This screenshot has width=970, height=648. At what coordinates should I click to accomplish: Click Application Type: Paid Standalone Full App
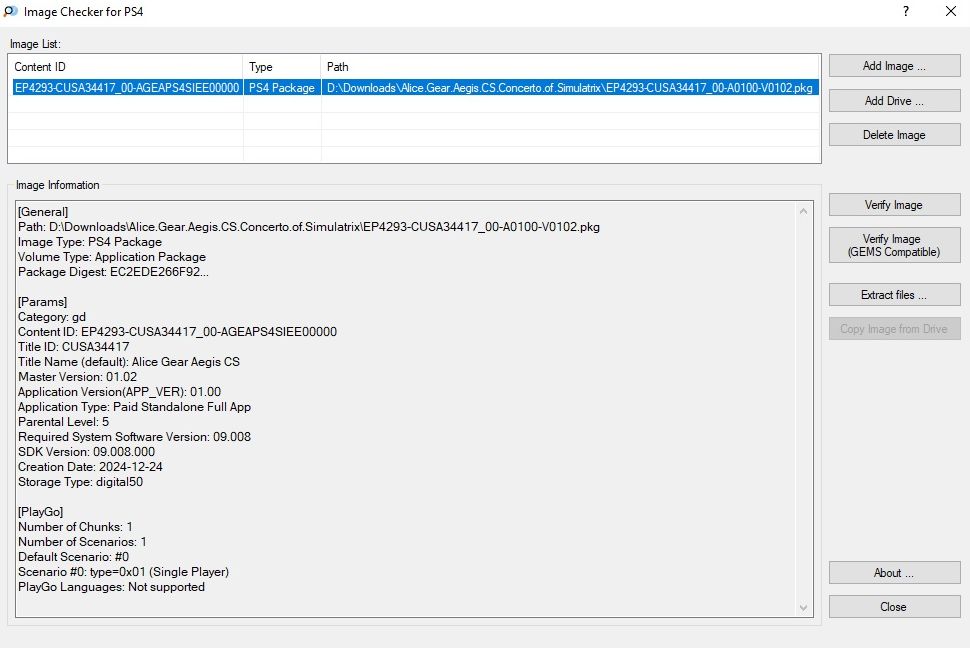tap(134, 407)
